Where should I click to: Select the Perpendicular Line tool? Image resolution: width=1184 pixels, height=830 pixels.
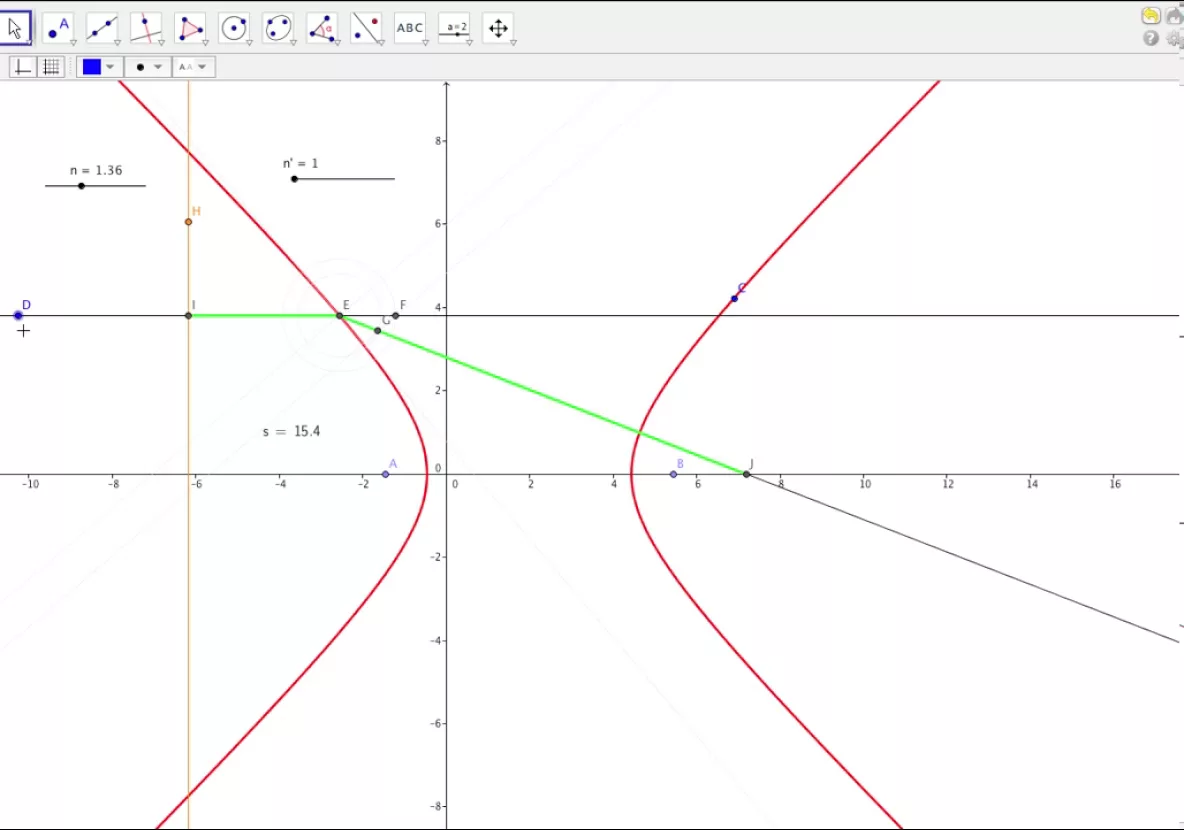pyautogui.click(x=146, y=29)
